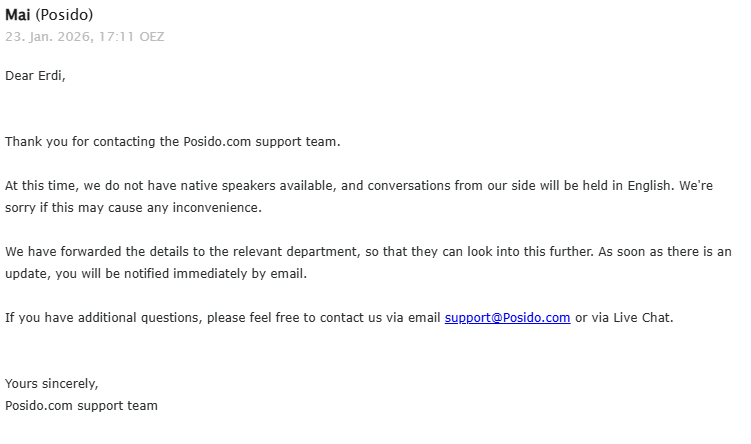Click the 'Yours sincerely,' closing line
This screenshot has width=751, height=444.
pyautogui.click(x=52, y=384)
